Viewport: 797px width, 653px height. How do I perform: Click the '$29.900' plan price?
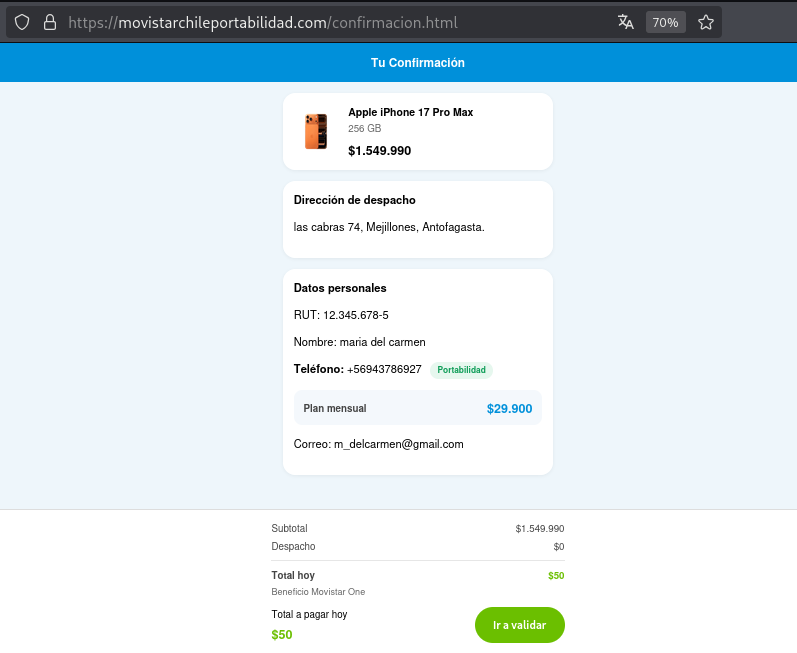(509, 409)
